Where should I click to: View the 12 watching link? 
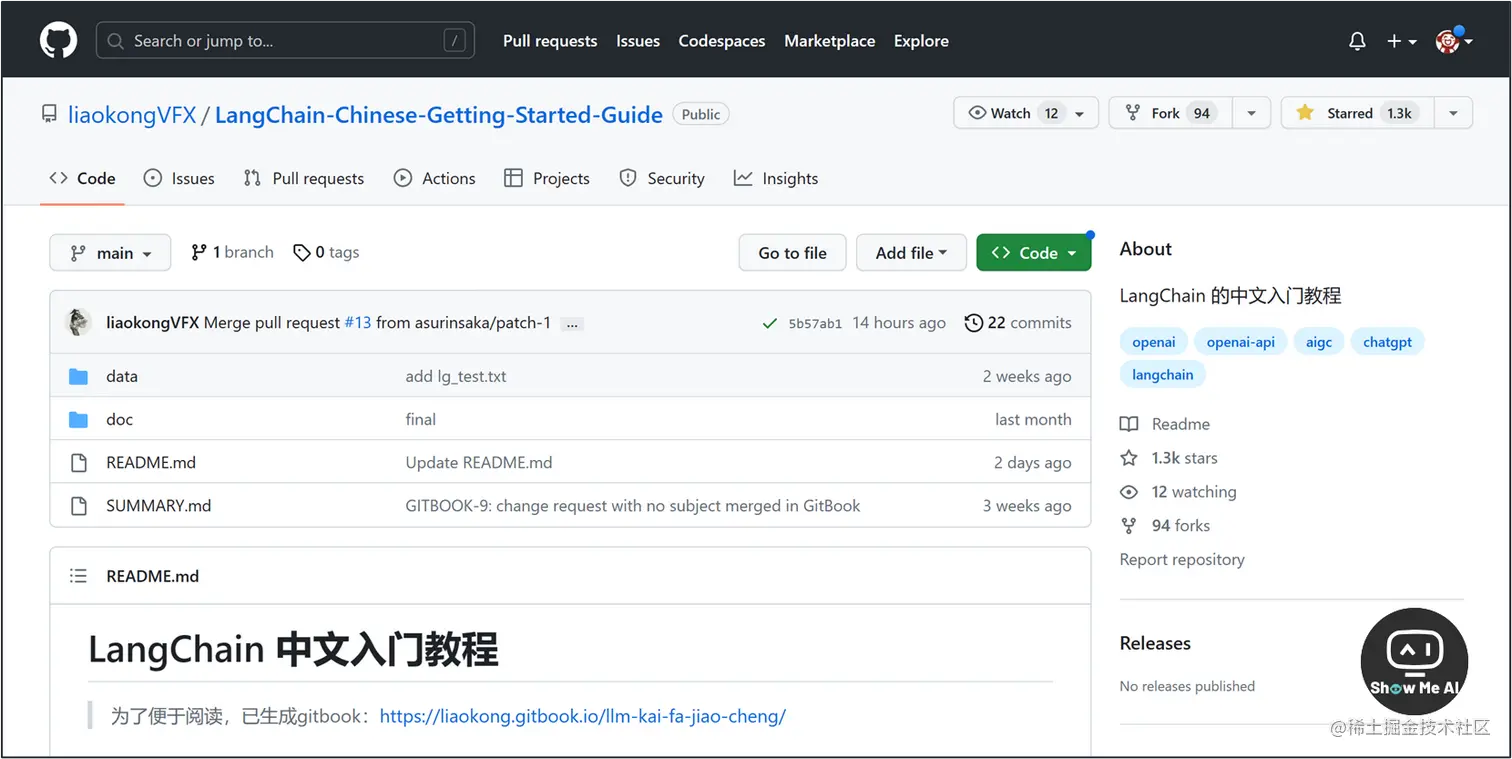pyautogui.click(x=1178, y=492)
